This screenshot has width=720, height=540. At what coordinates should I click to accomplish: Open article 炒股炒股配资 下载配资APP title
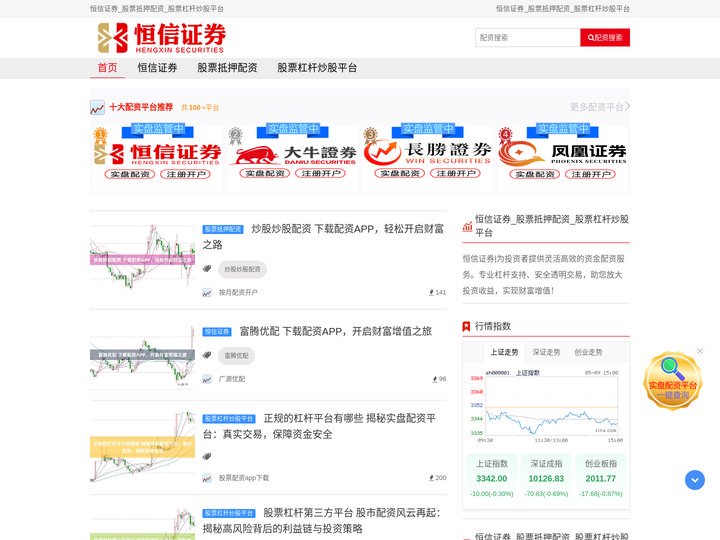tap(323, 236)
